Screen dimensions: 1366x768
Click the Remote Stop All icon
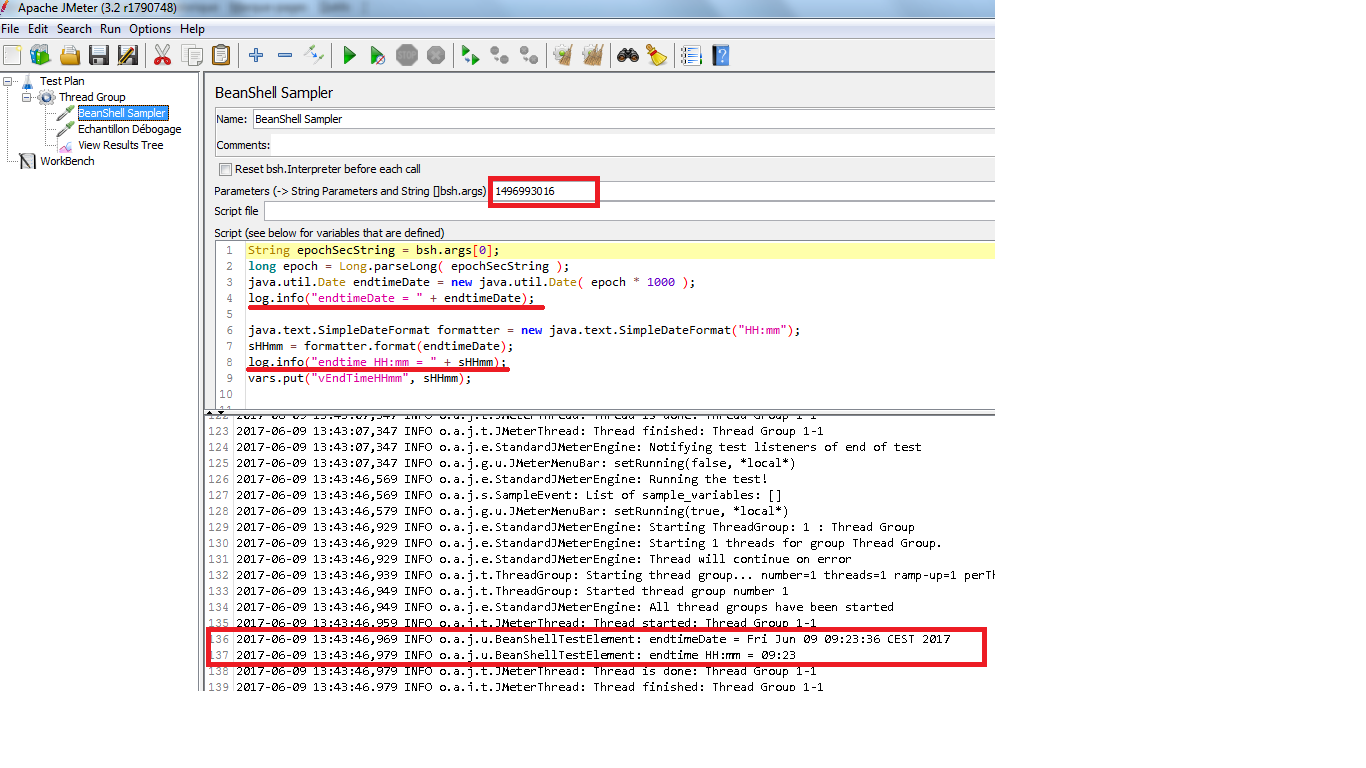[499, 55]
